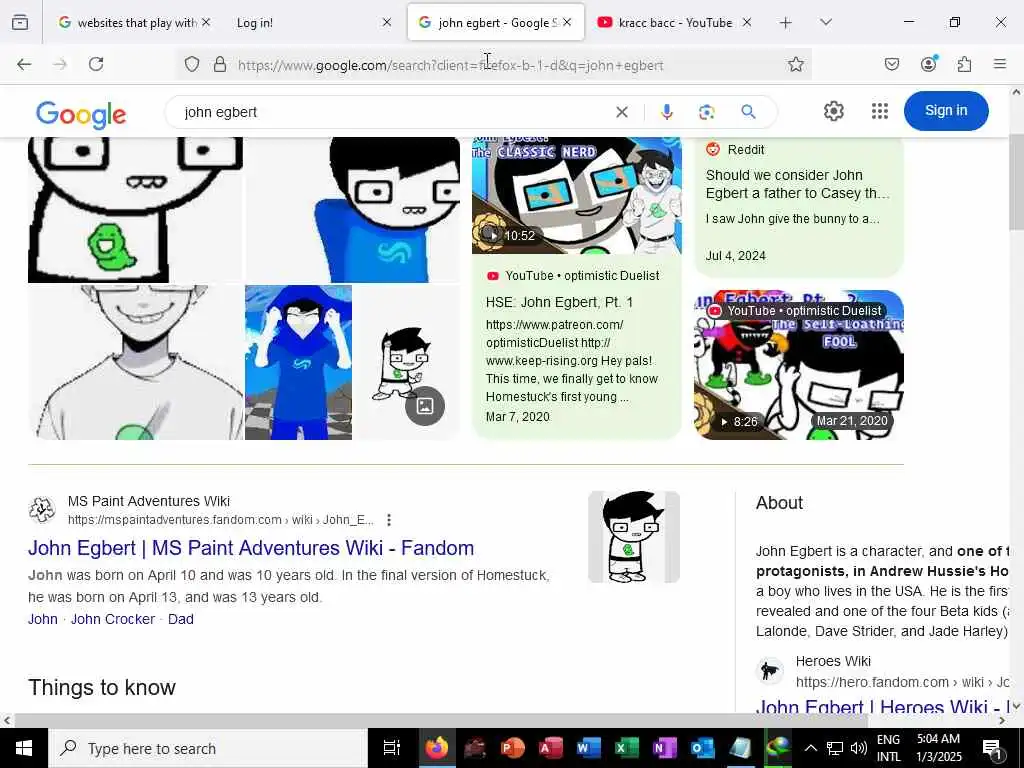Image resolution: width=1024 pixels, height=768 pixels.
Task: Open more options for MS Paint Adventures result
Action: click(x=389, y=520)
